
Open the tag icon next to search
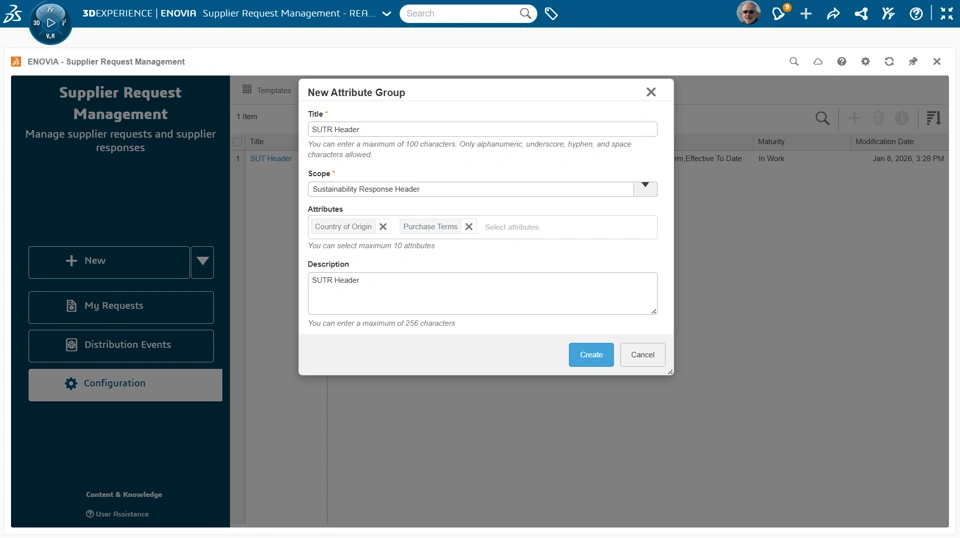tap(551, 13)
